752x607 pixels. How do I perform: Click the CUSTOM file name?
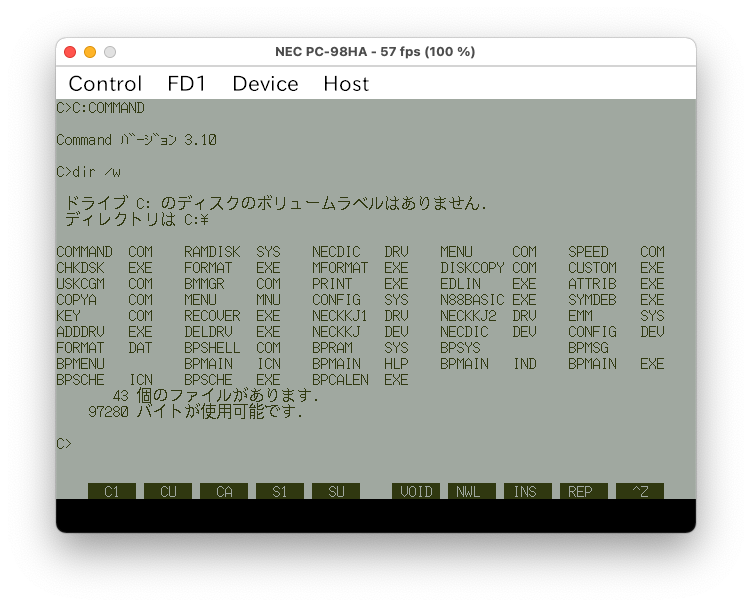[592, 268]
